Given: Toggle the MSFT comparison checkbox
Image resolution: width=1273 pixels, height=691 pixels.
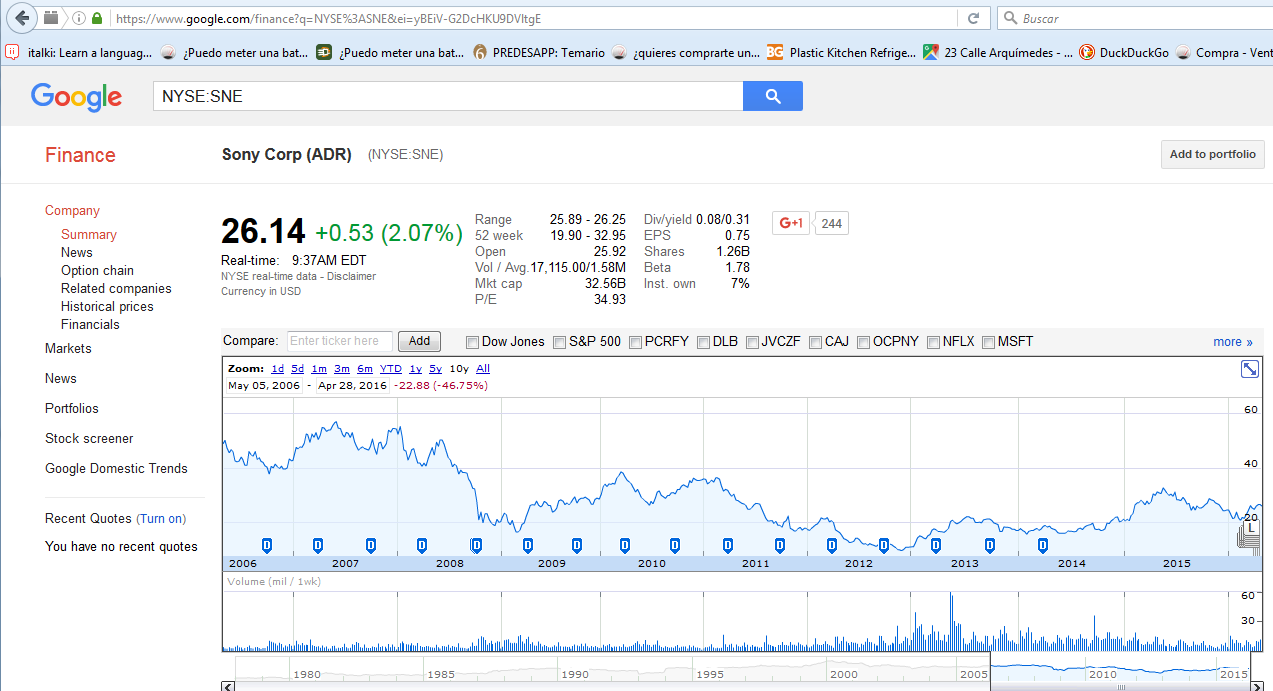Looking at the screenshot, I should 988,342.
